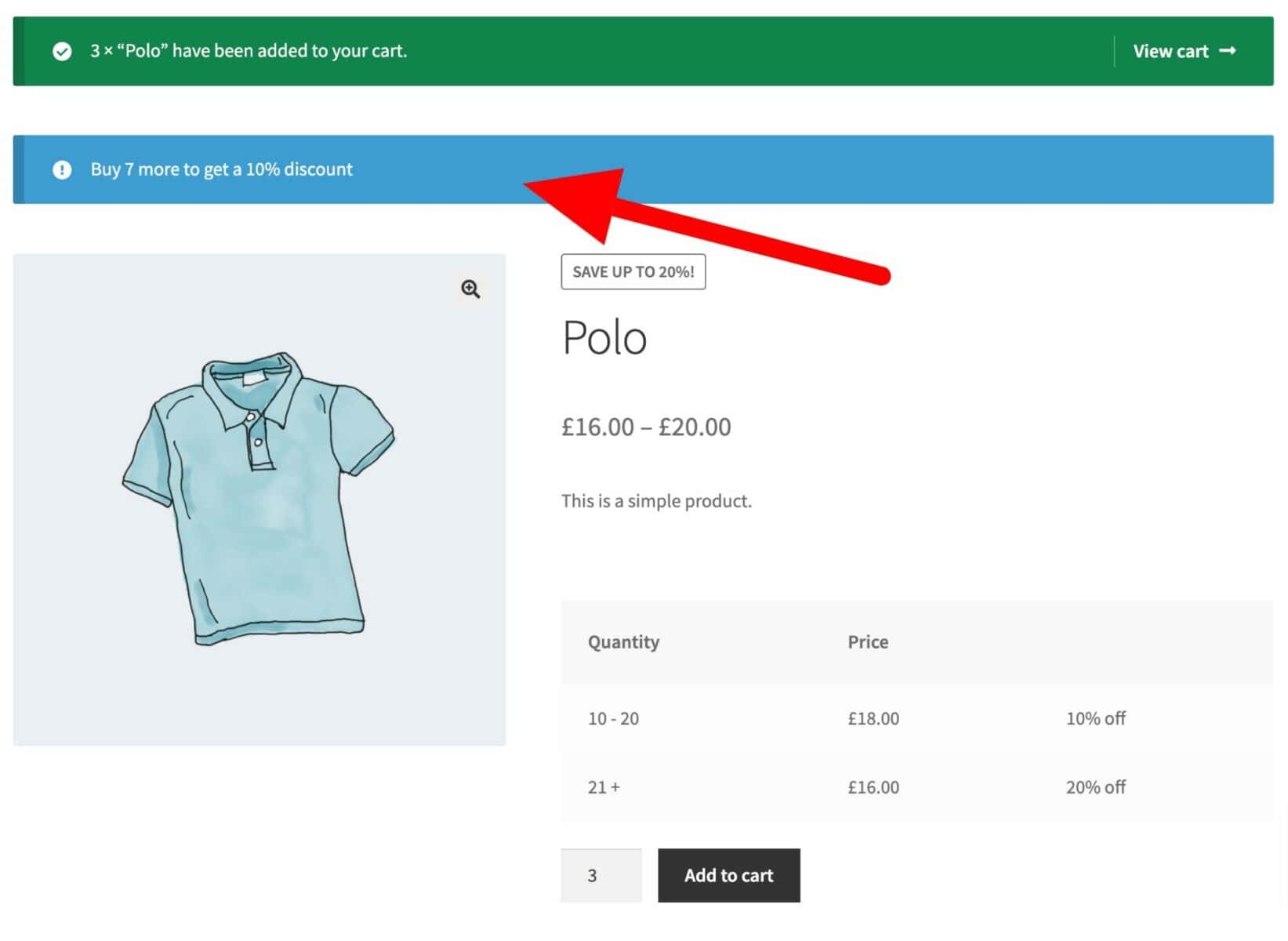
Task: Click the 21 + quantity tier row
Action: [x=917, y=787]
